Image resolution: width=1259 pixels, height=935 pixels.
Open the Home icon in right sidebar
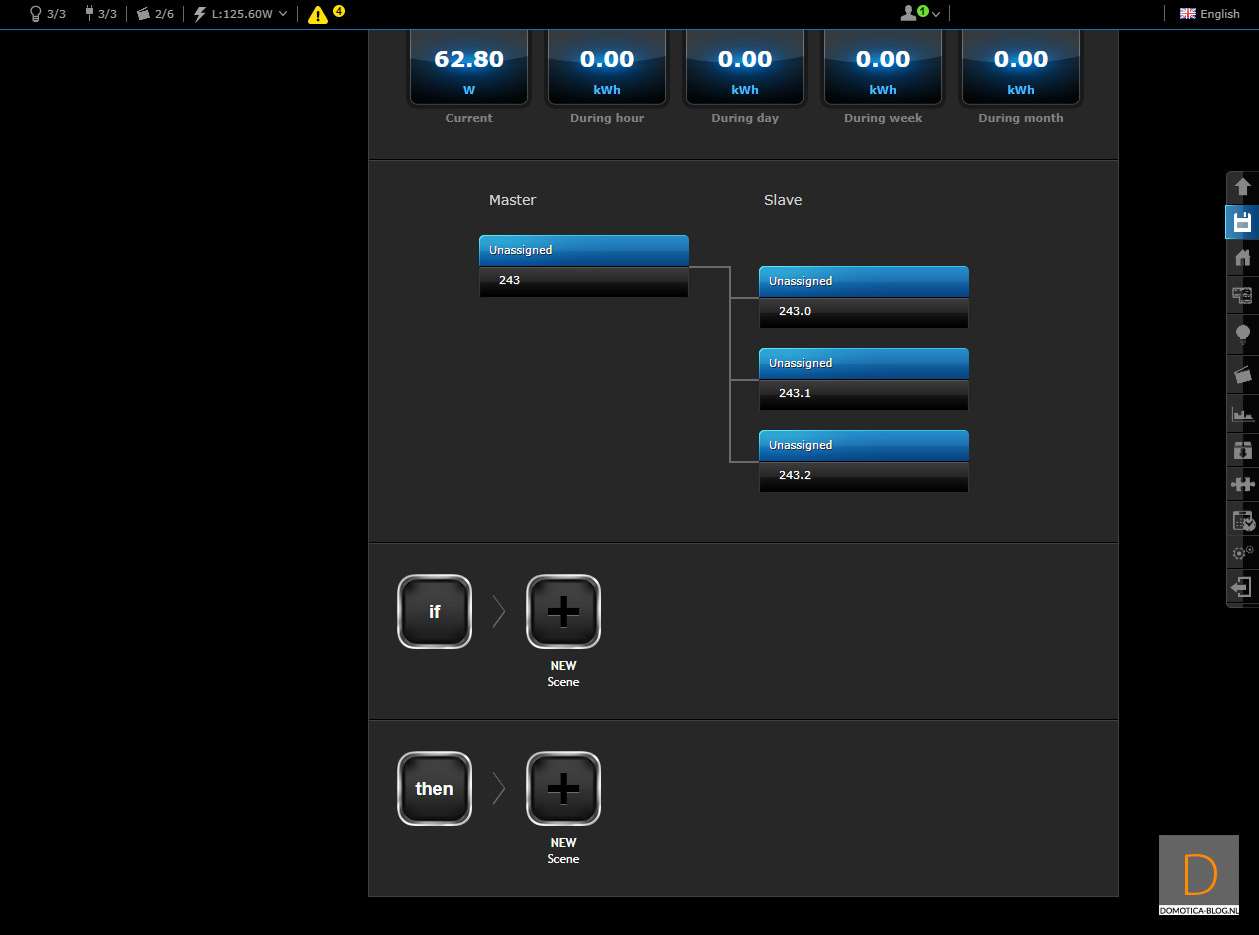1242,258
